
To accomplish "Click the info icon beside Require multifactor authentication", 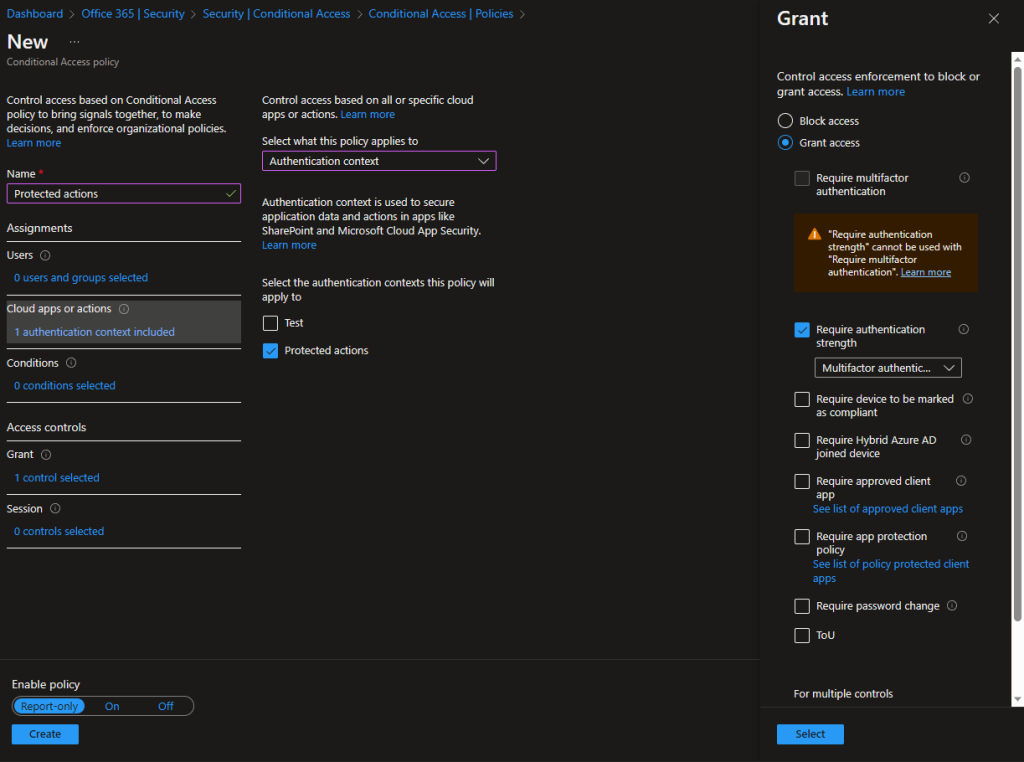I will (964, 177).
